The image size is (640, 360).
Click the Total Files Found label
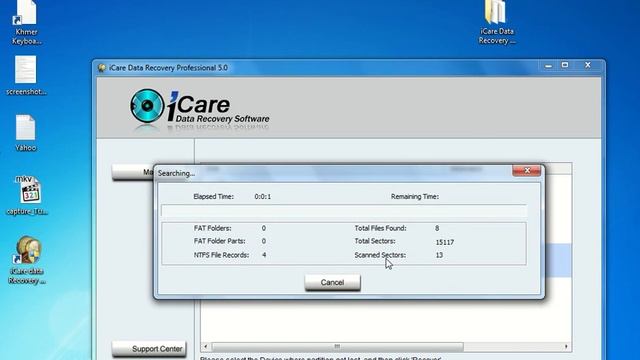(380, 228)
